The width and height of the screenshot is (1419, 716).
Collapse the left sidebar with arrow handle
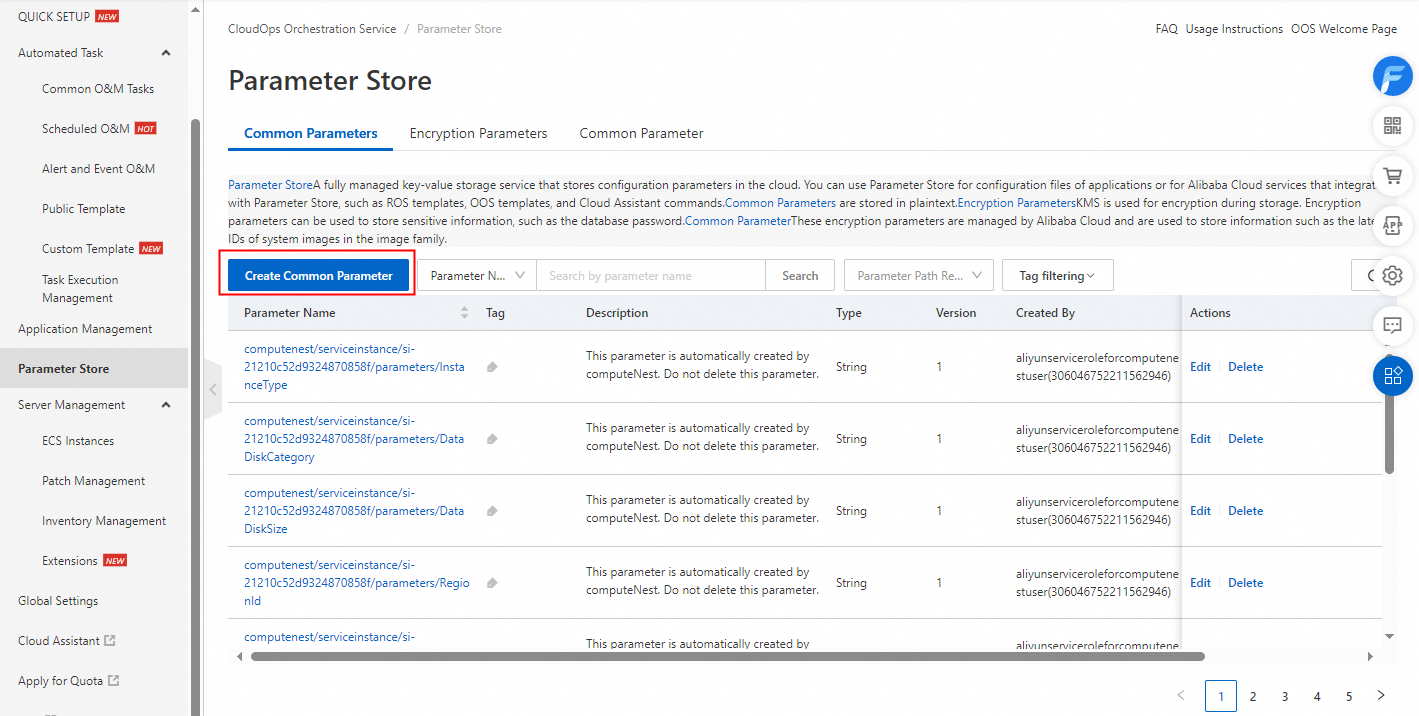pos(212,390)
